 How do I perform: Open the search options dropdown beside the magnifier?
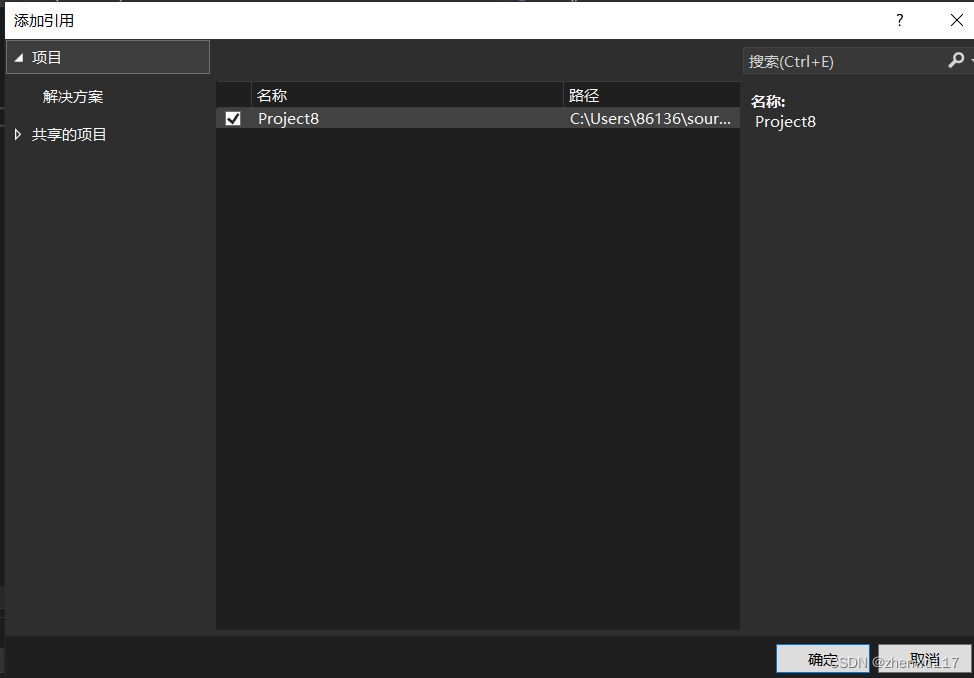click(969, 60)
